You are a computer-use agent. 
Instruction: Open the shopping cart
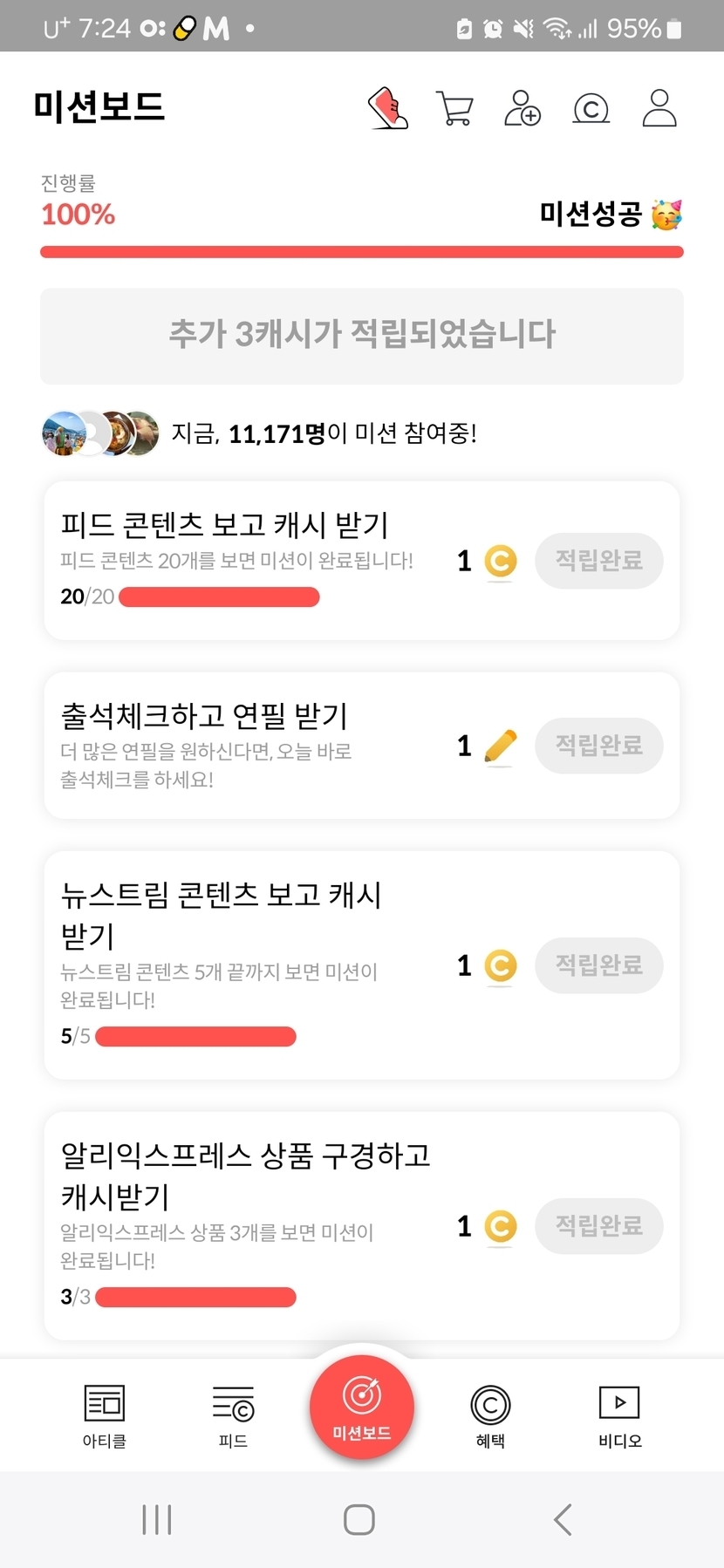click(454, 109)
